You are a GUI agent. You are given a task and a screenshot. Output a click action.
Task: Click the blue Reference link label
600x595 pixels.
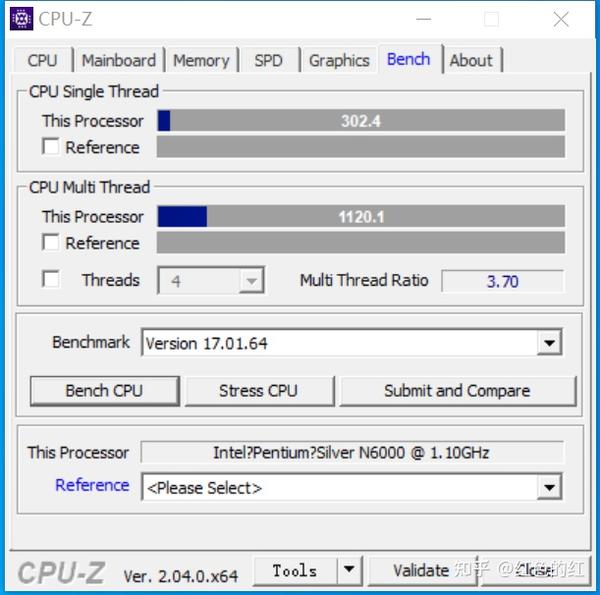(x=92, y=485)
